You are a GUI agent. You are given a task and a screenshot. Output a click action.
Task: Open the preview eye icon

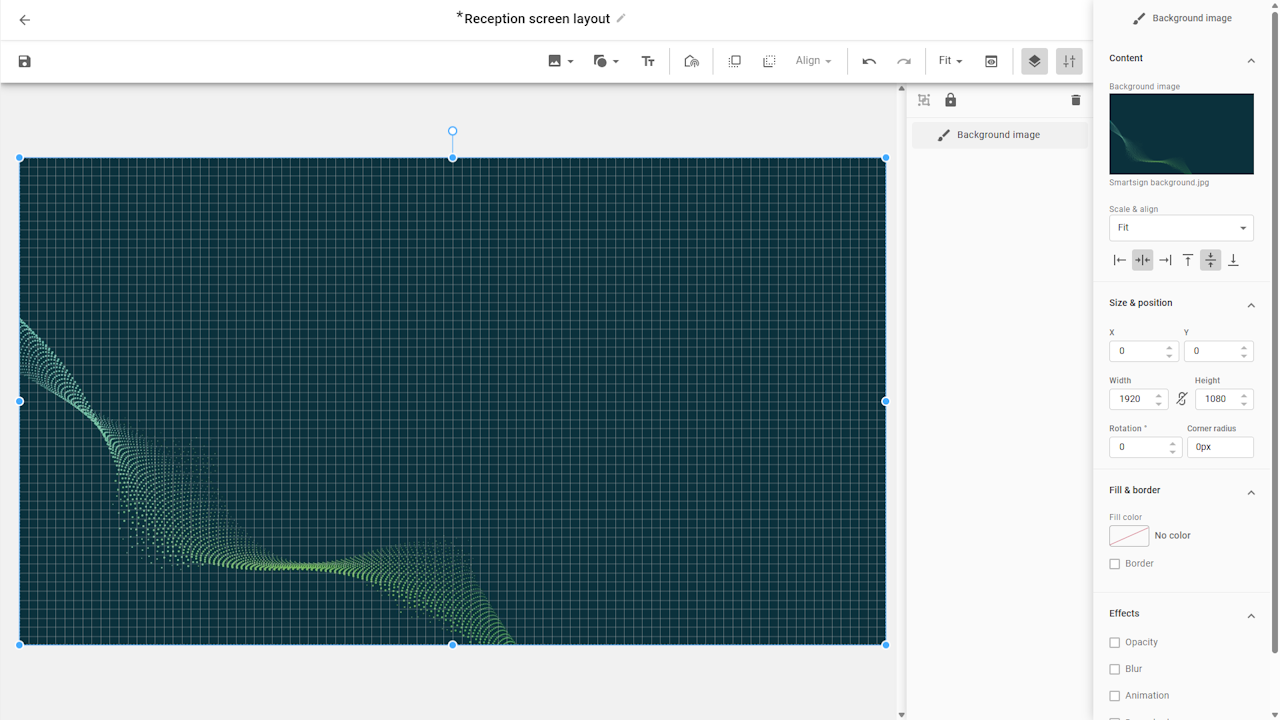991,62
